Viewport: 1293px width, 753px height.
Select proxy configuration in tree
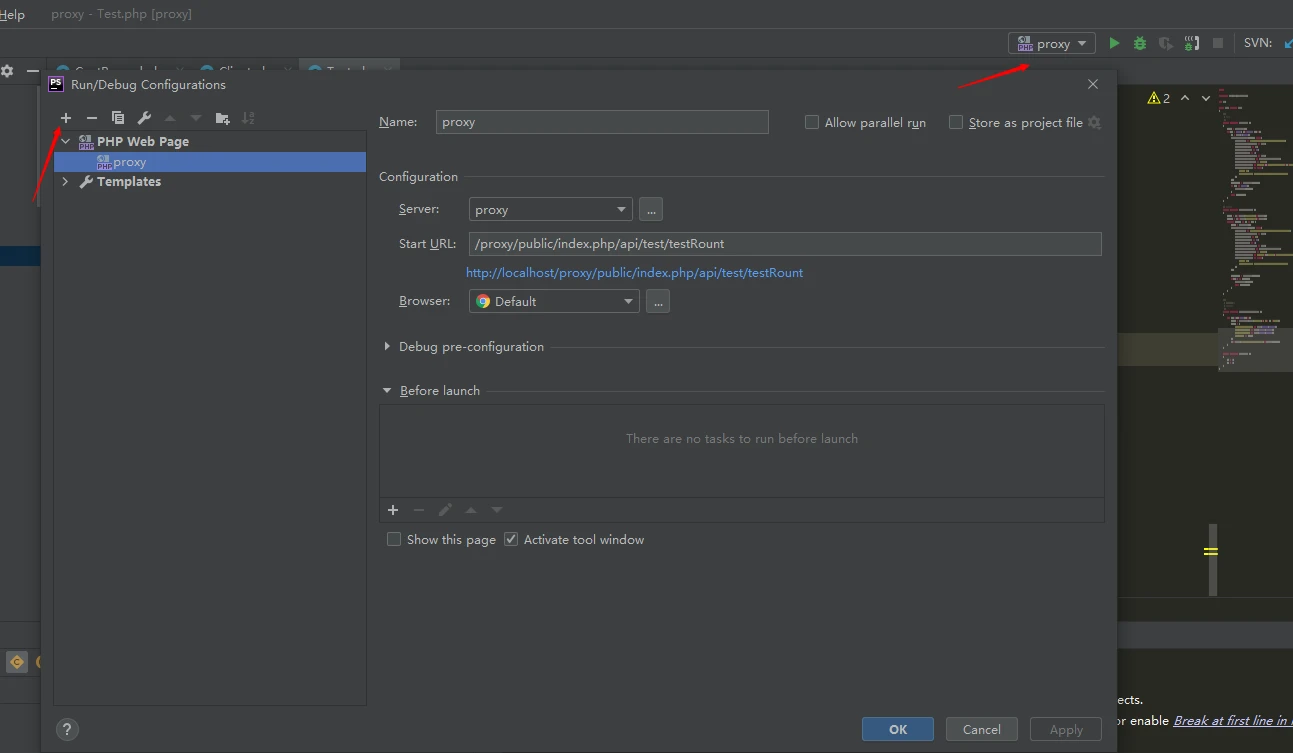(x=130, y=162)
